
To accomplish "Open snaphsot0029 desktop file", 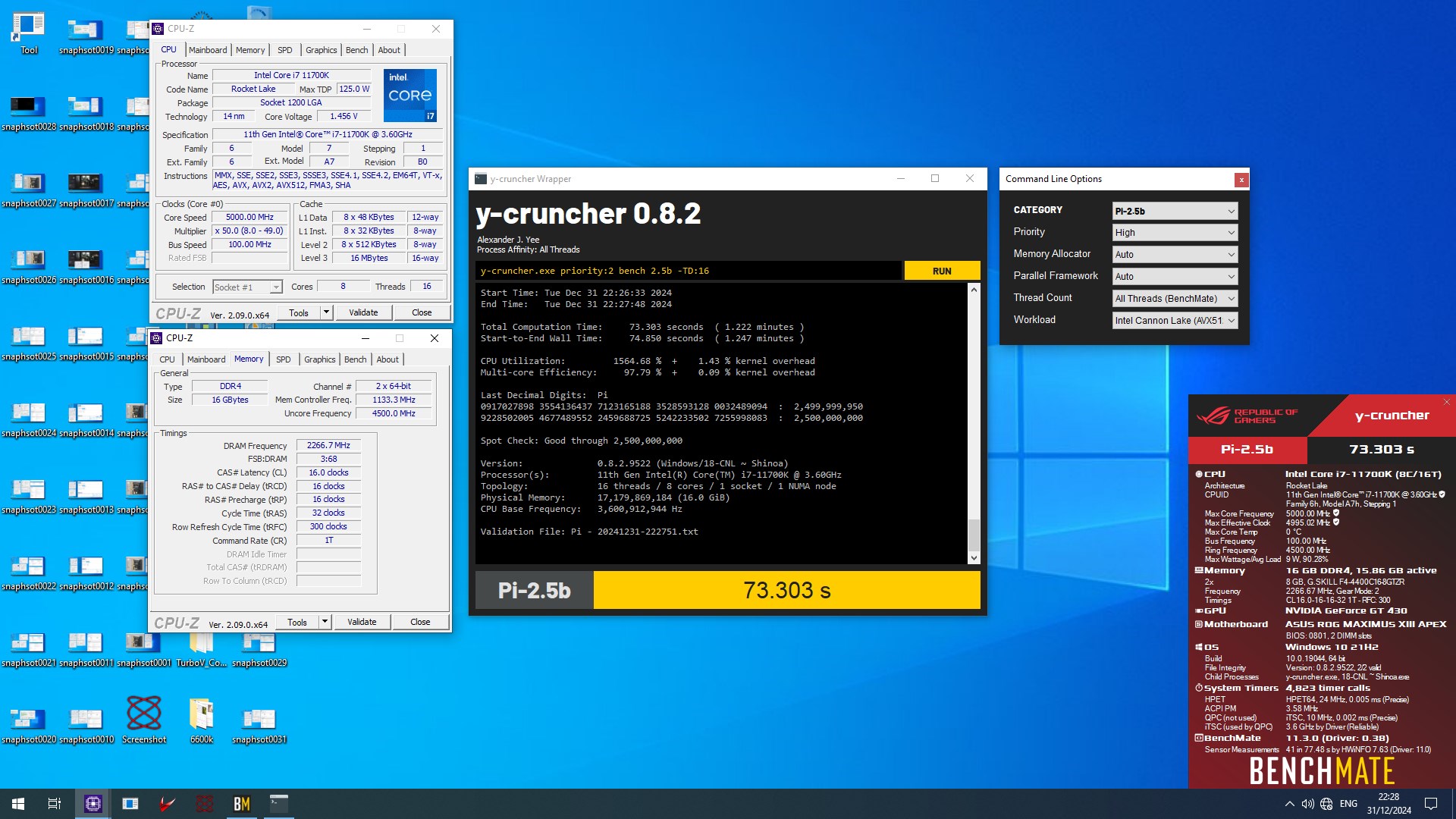I will click(259, 649).
